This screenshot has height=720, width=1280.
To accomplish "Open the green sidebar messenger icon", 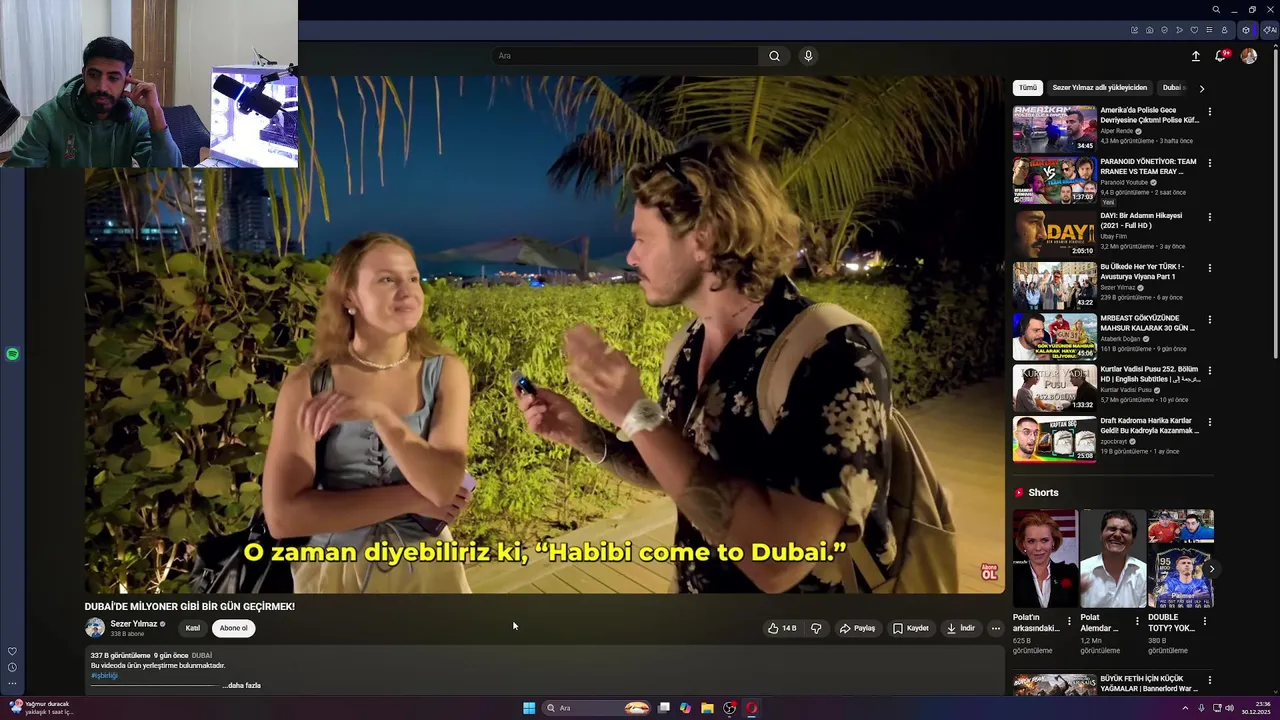I will 12,354.
